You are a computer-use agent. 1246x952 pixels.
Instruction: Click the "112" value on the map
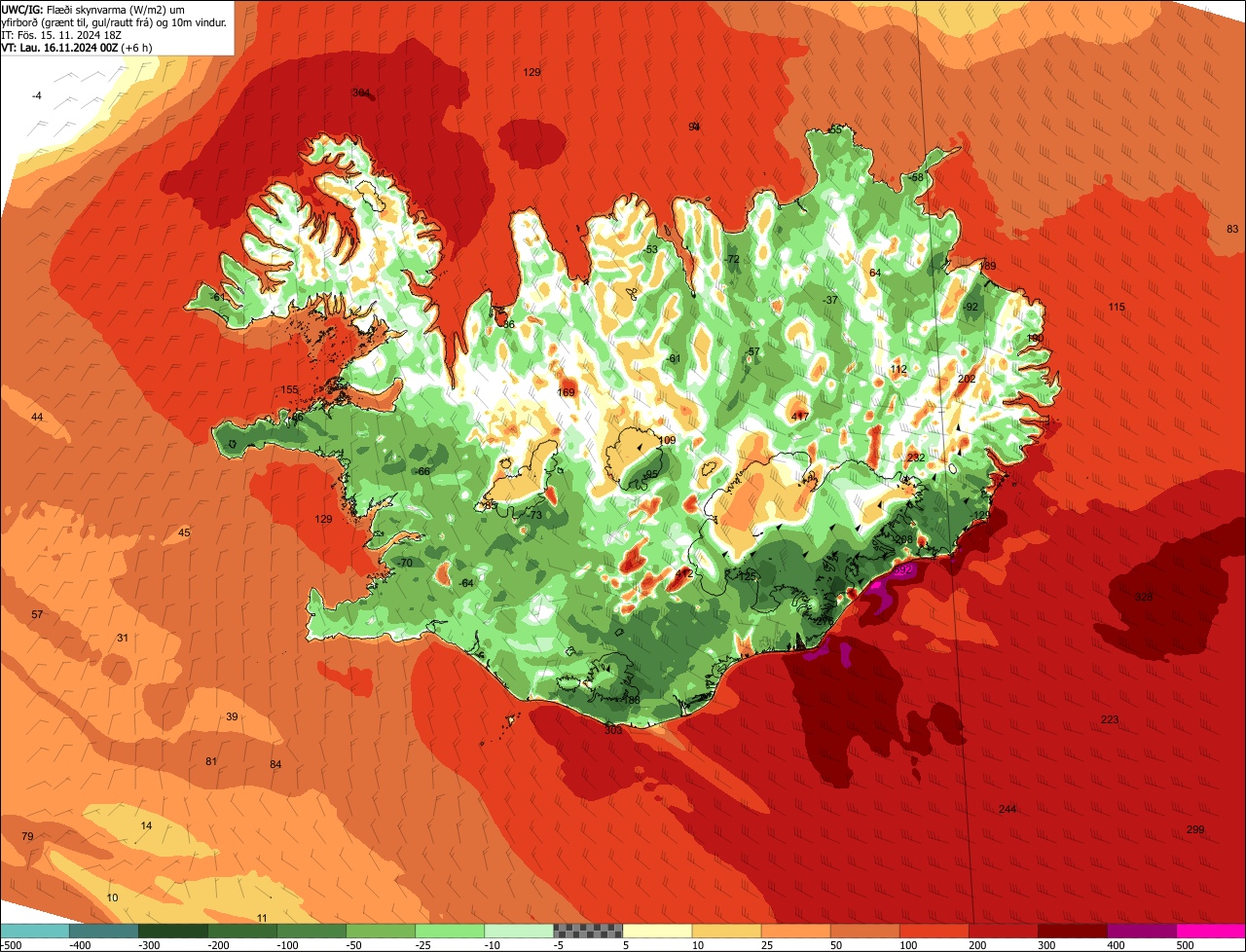(898, 369)
